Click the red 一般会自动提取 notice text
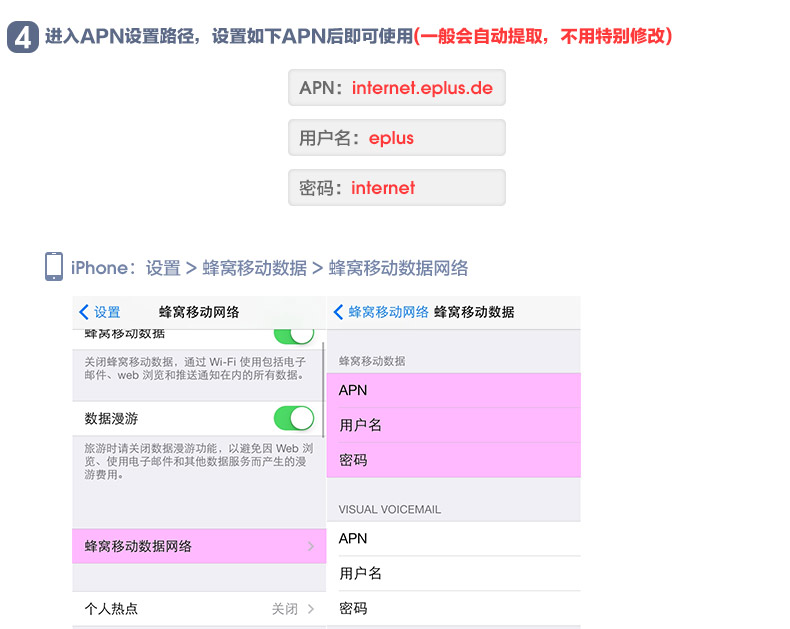The width and height of the screenshot is (790, 629). tap(543, 37)
